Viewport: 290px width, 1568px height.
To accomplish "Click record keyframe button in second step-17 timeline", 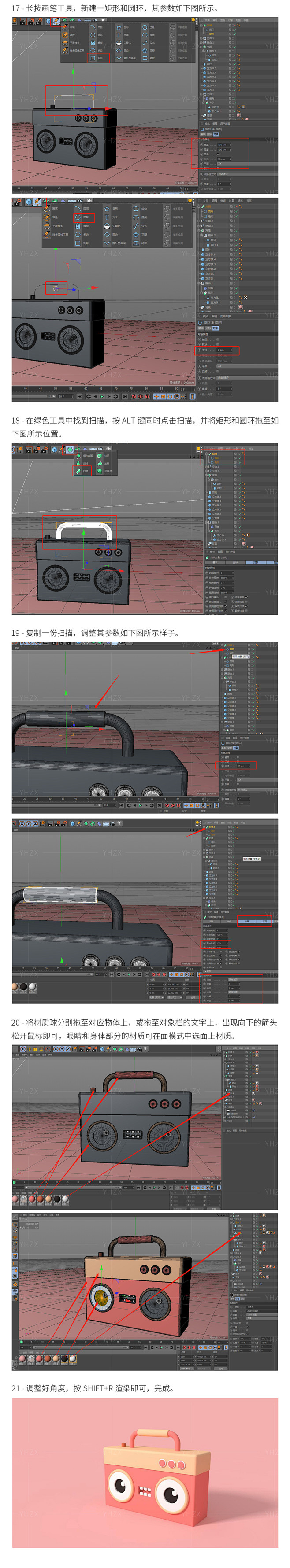I will point(134,396).
